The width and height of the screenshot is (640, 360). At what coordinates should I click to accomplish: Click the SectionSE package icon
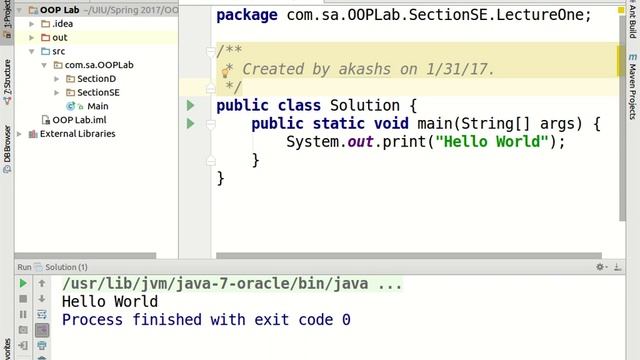point(71,93)
